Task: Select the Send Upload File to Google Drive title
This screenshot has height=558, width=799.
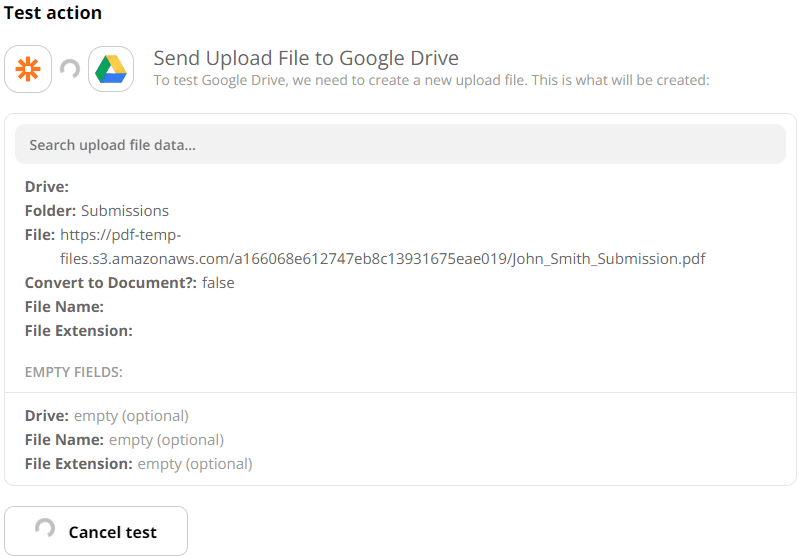Action: pos(305,58)
